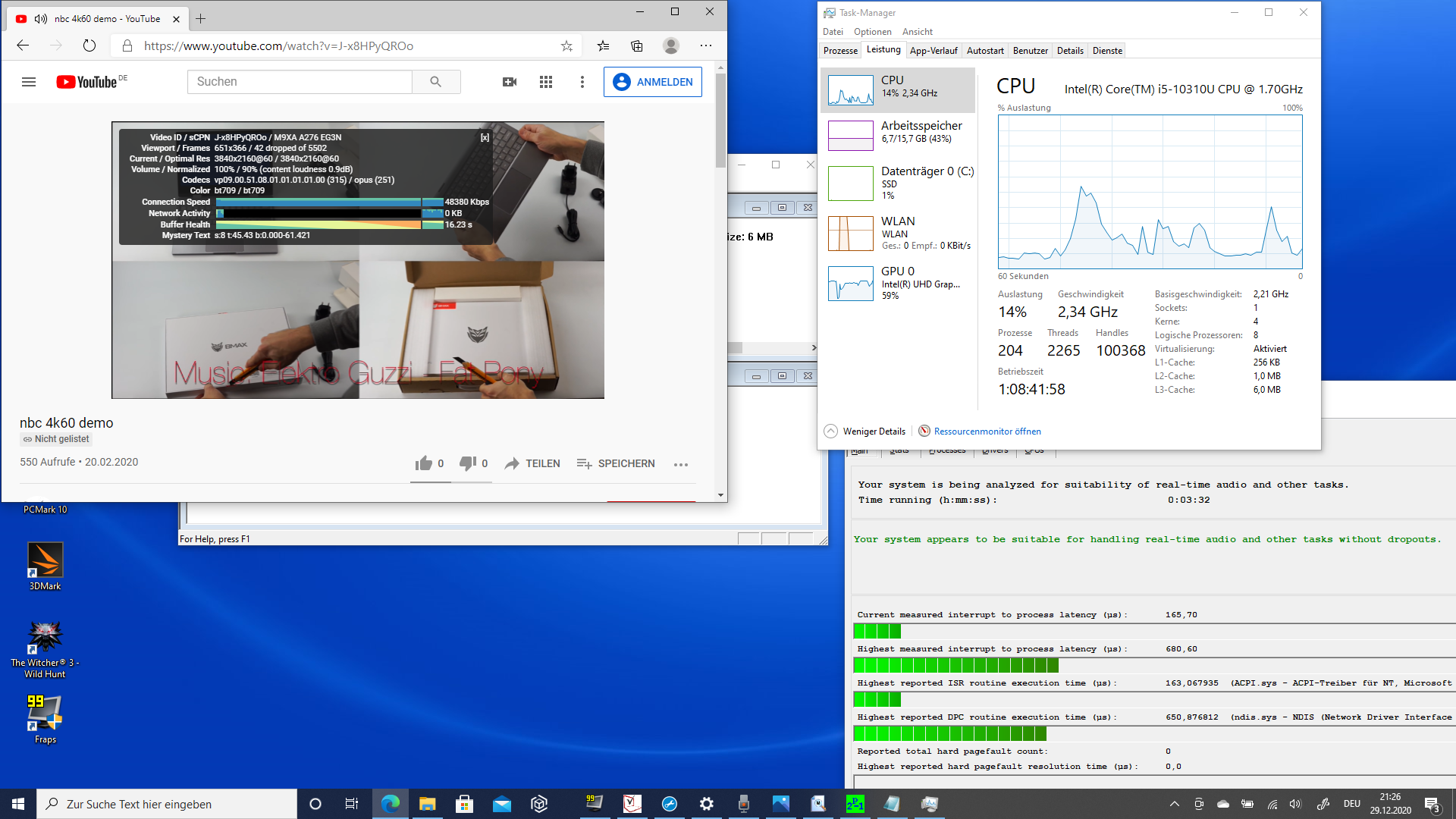Like the video with the thumbs up icon
Screen dimensions: 1456x819
423,463
